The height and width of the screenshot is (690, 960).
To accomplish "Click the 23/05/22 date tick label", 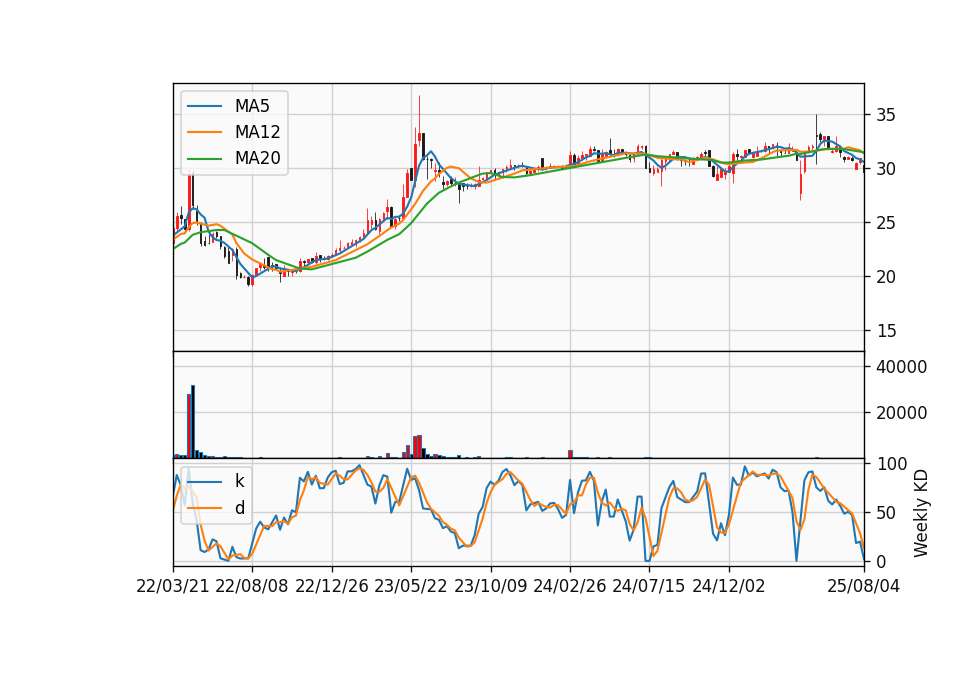I will (411, 586).
